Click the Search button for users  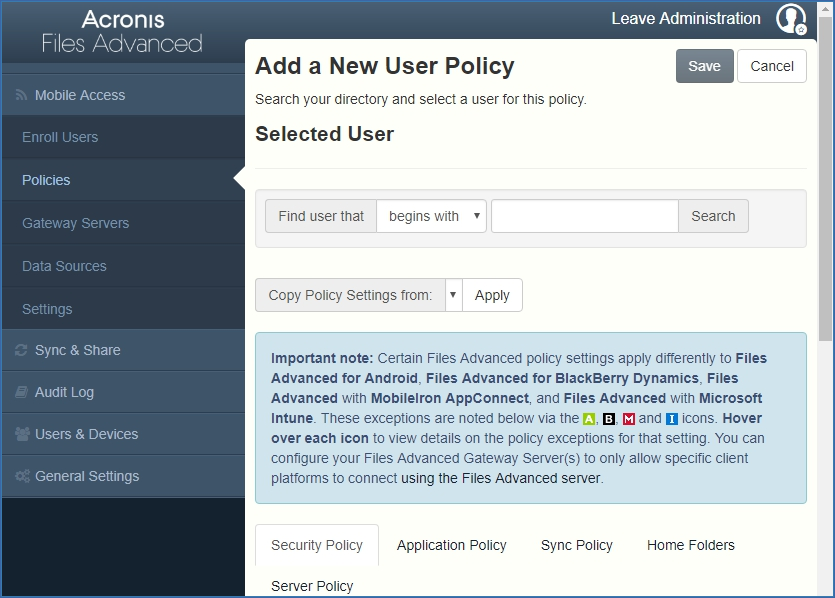click(x=713, y=216)
